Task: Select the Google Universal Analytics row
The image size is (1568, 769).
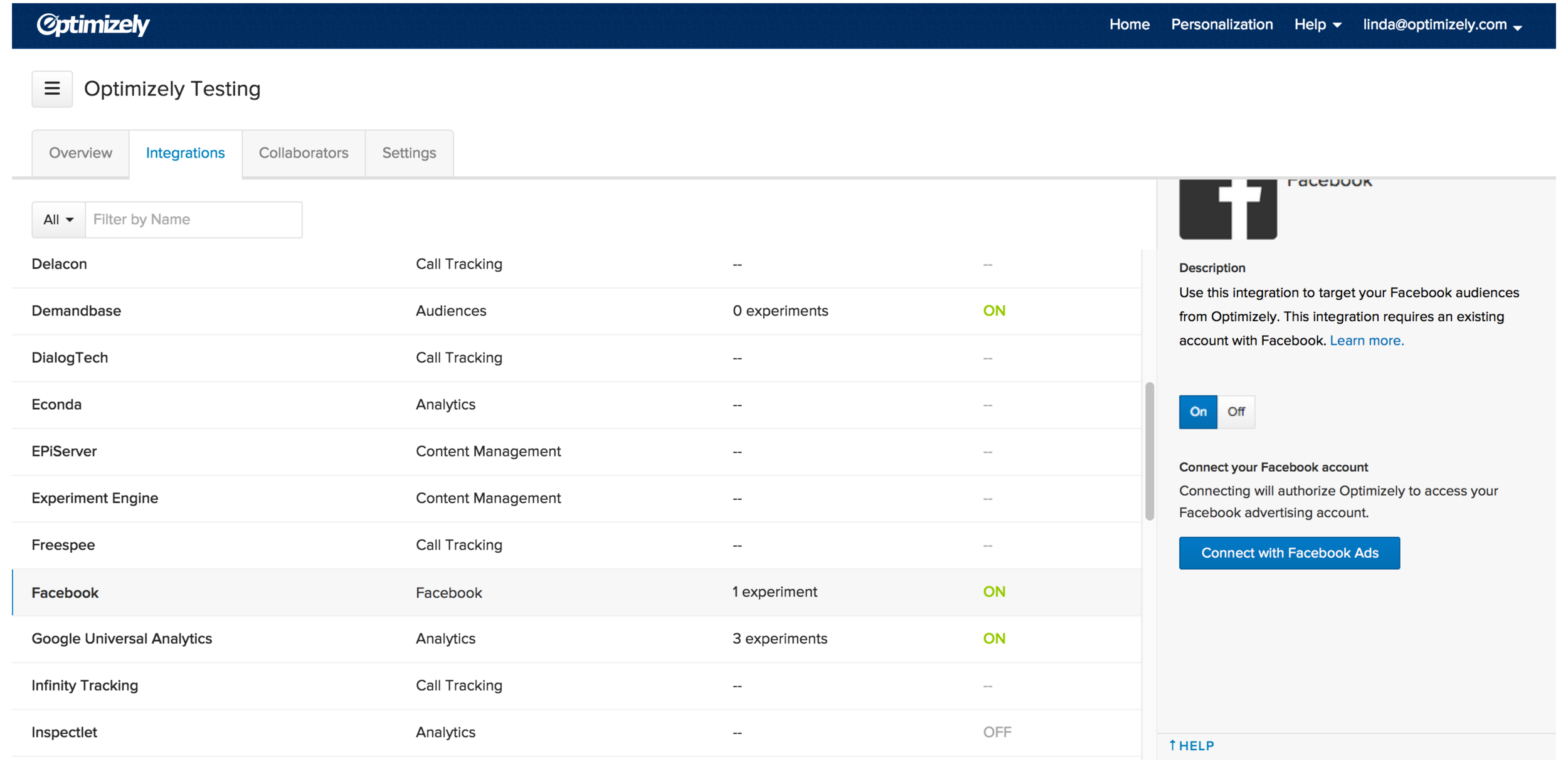Action: point(122,639)
